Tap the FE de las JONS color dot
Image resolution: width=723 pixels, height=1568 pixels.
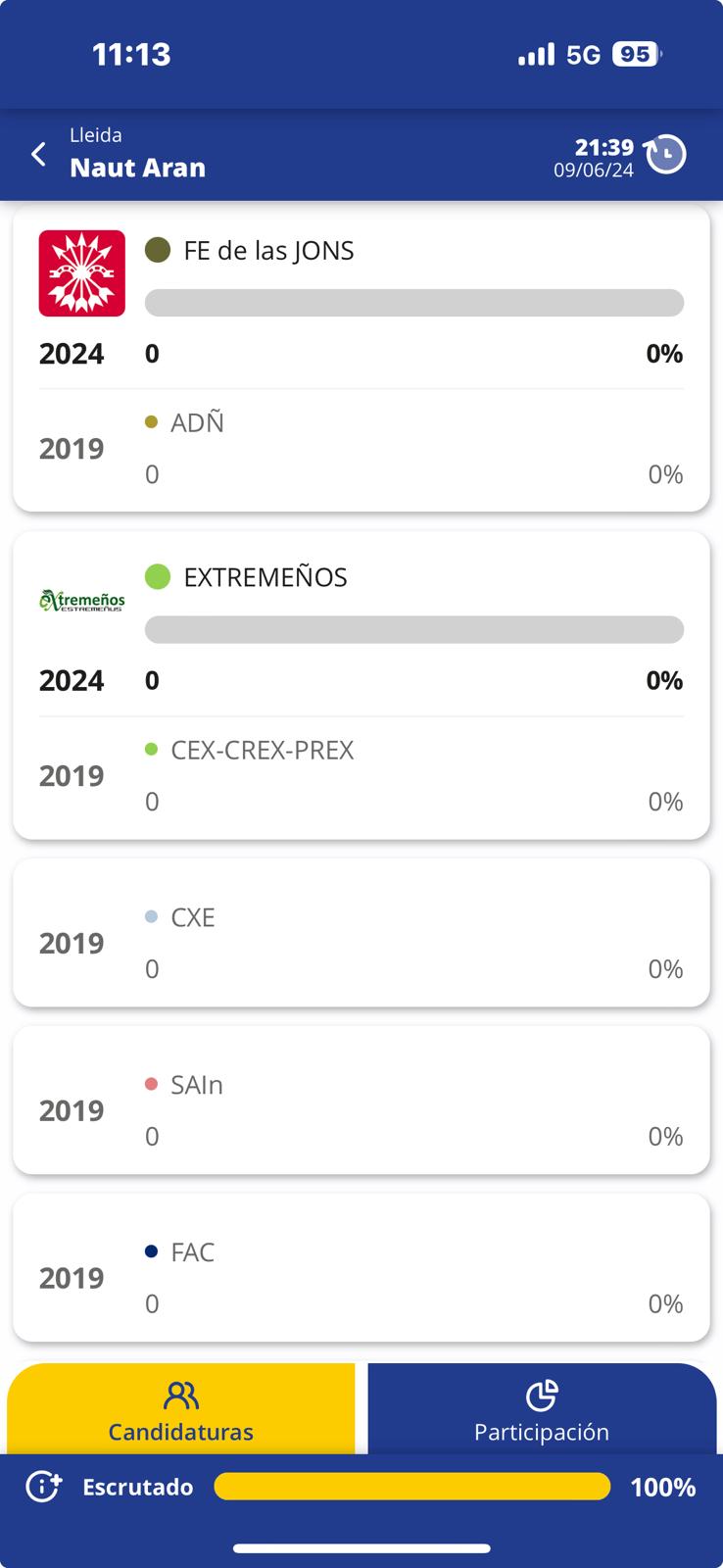click(x=158, y=250)
